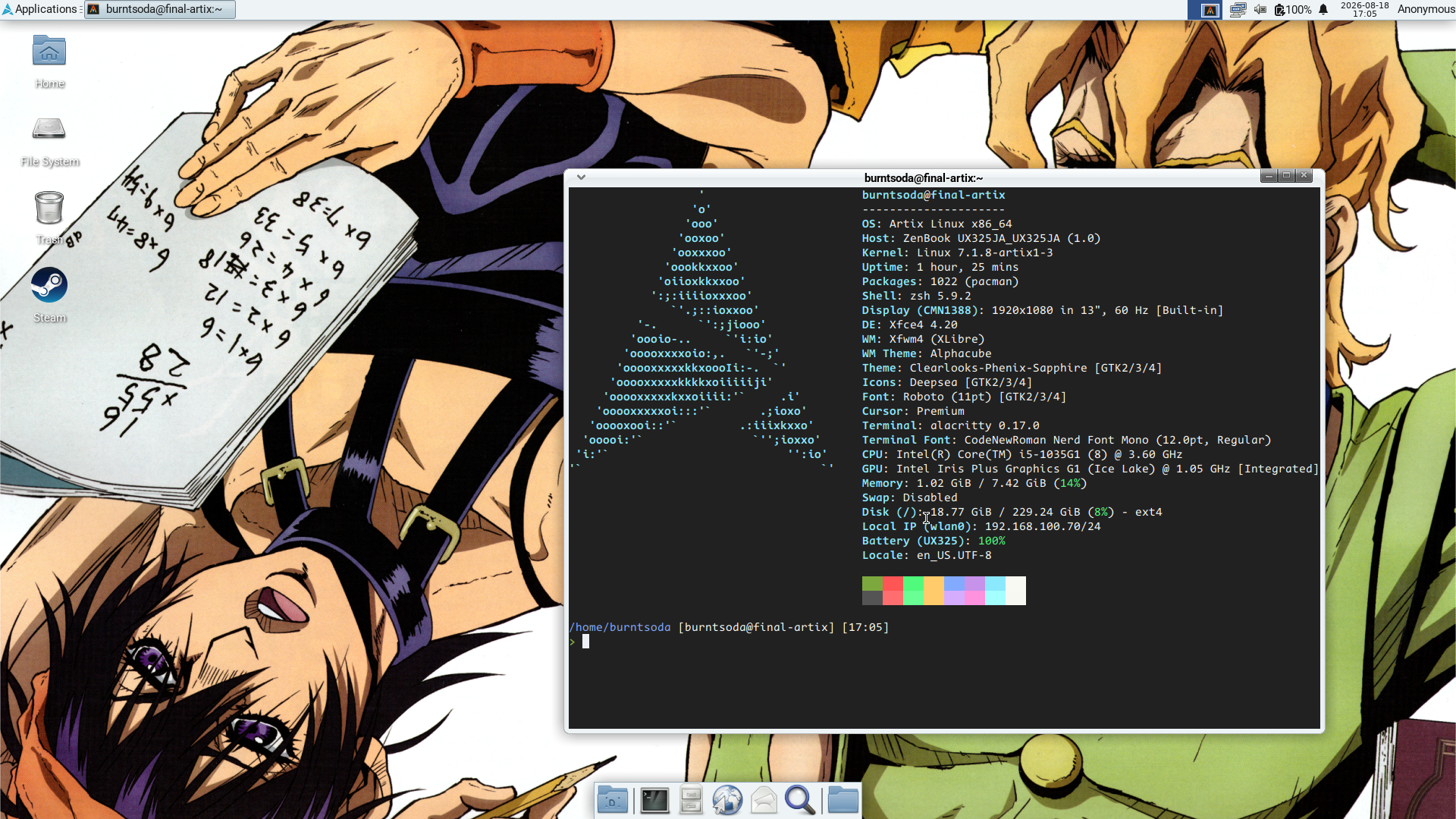This screenshot has width=1456, height=819.
Task: Click the 'Memory: 1.02 GiB / 7.42 GiB' line
Action: tap(974, 483)
